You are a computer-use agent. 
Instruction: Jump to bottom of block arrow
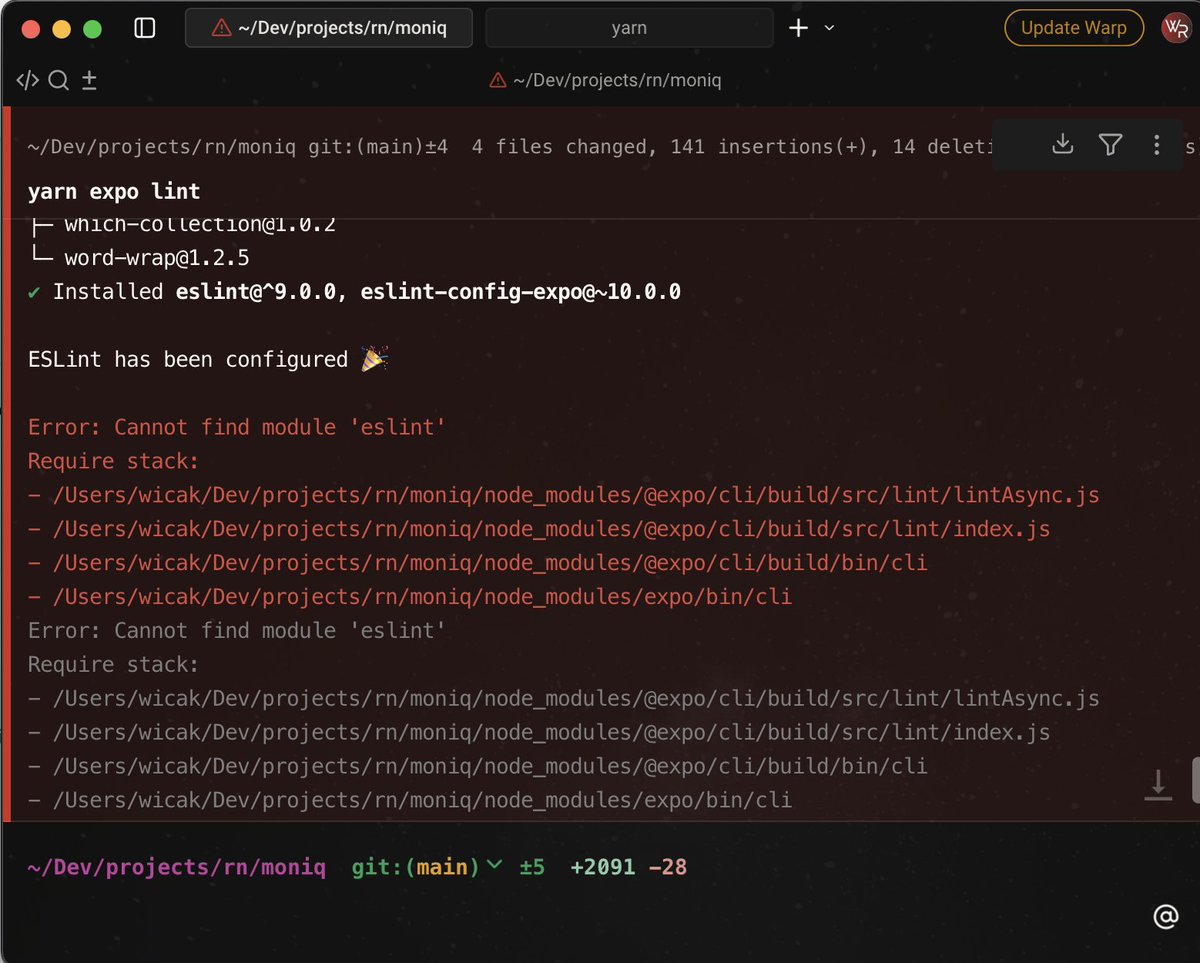pyautogui.click(x=1158, y=785)
